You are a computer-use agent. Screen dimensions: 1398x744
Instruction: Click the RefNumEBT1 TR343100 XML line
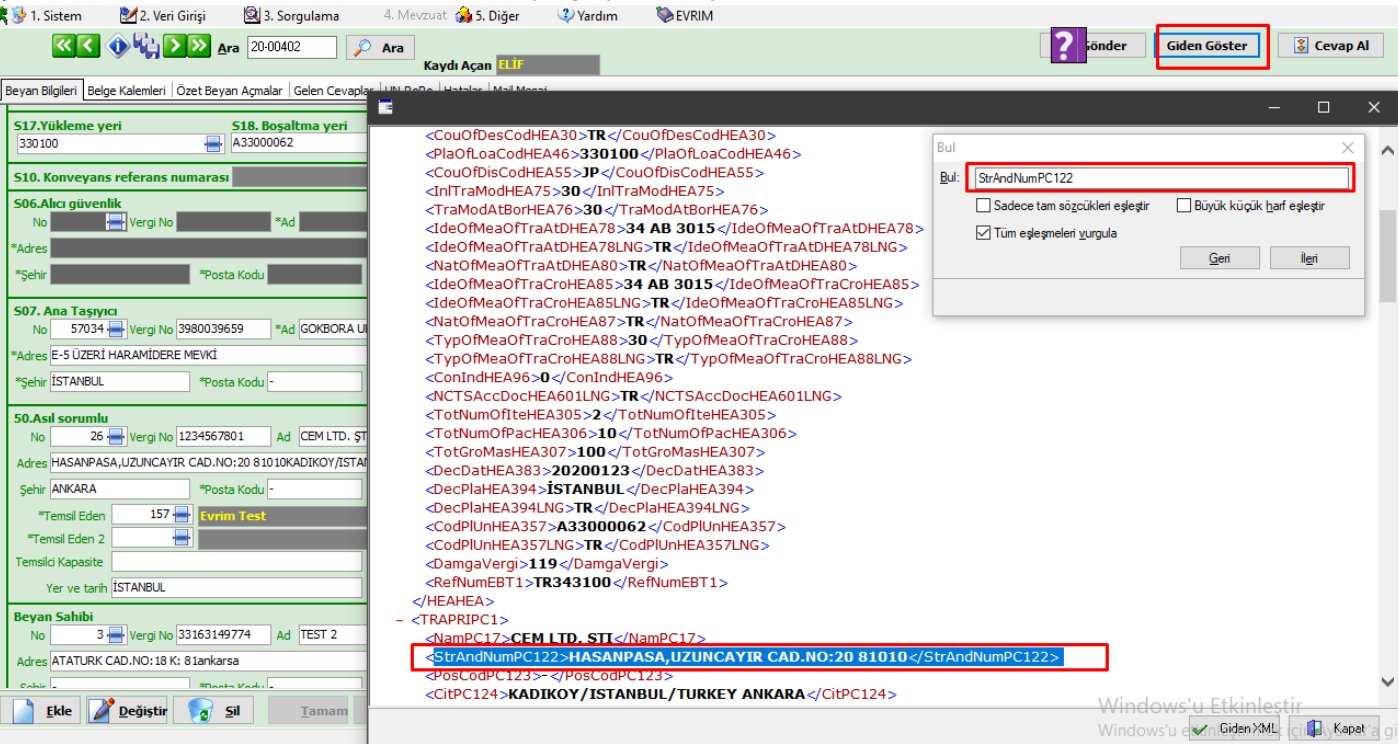point(576,582)
